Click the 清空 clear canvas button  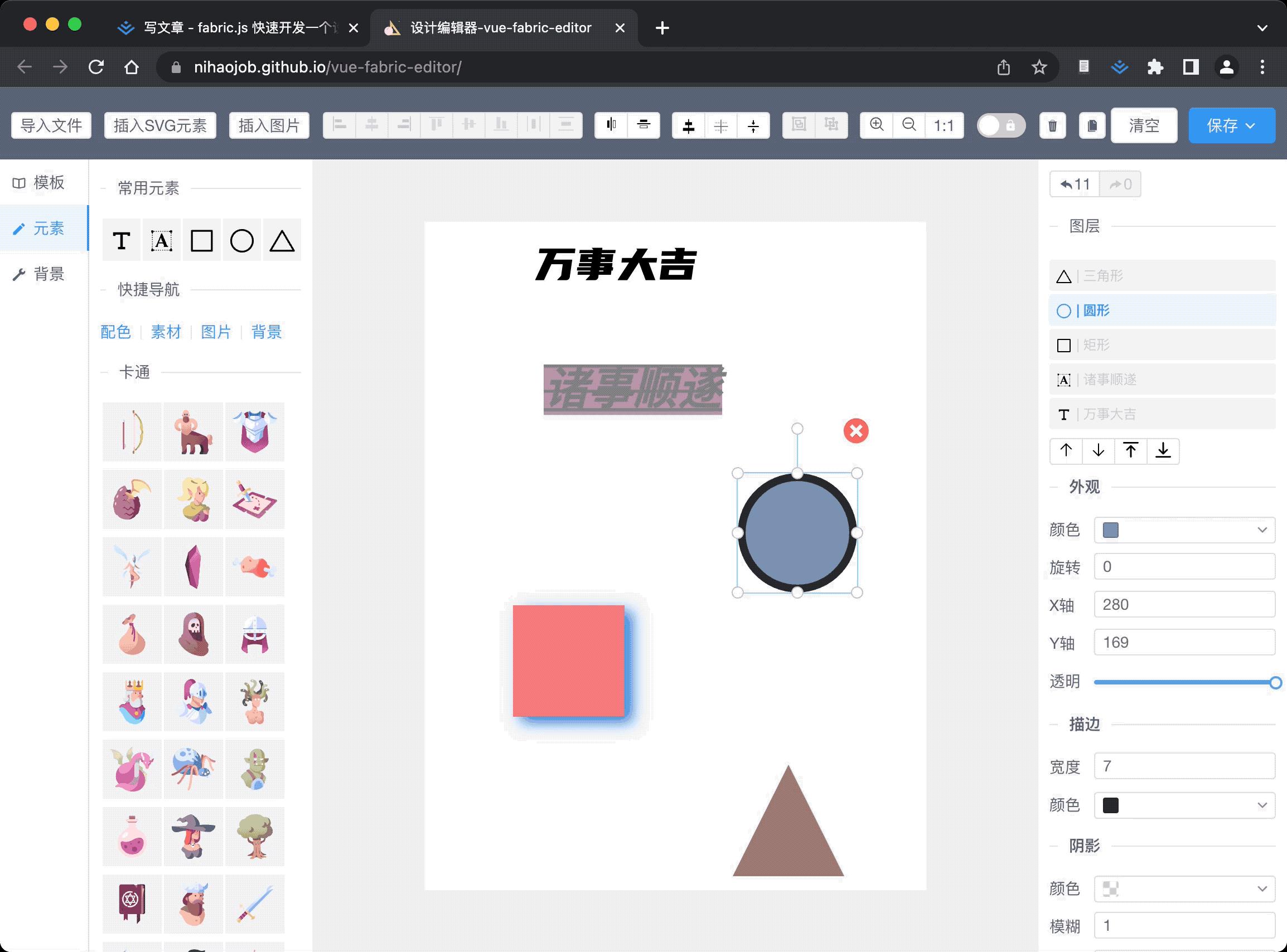(x=1144, y=125)
